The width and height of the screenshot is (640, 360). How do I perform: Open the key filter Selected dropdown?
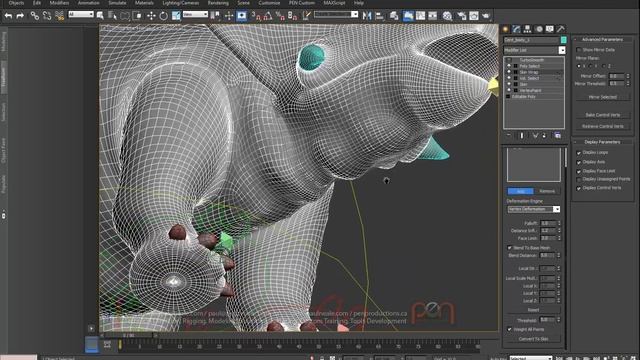pos(531,358)
